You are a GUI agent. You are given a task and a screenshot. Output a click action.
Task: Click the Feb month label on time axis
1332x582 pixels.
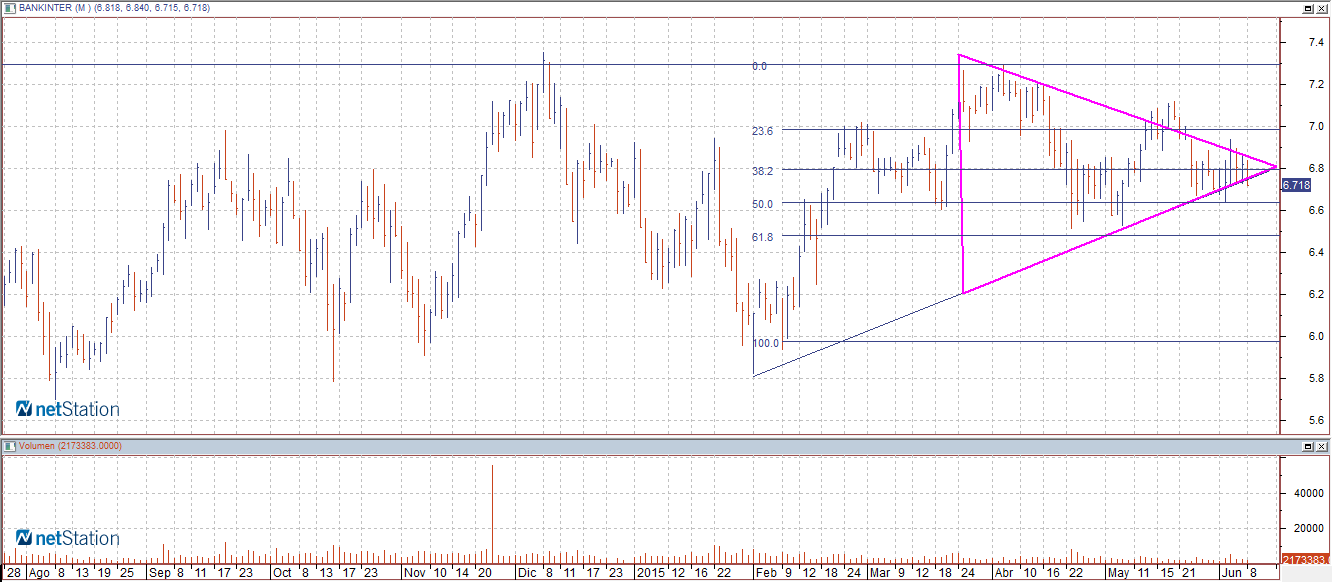[x=765, y=574]
